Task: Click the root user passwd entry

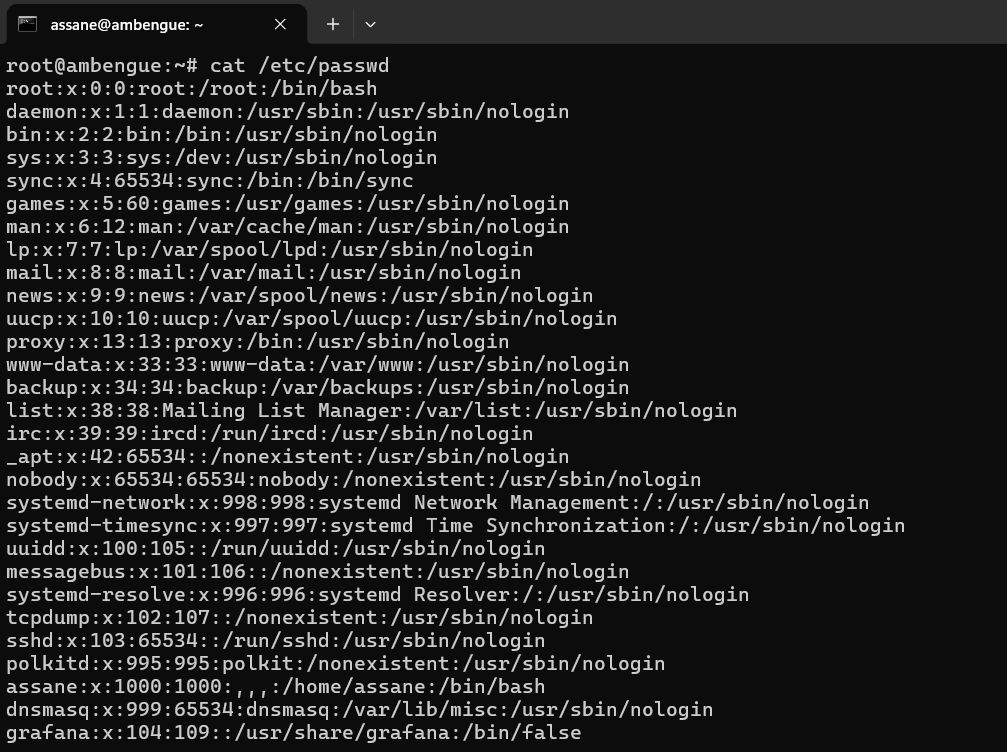Action: [191, 89]
